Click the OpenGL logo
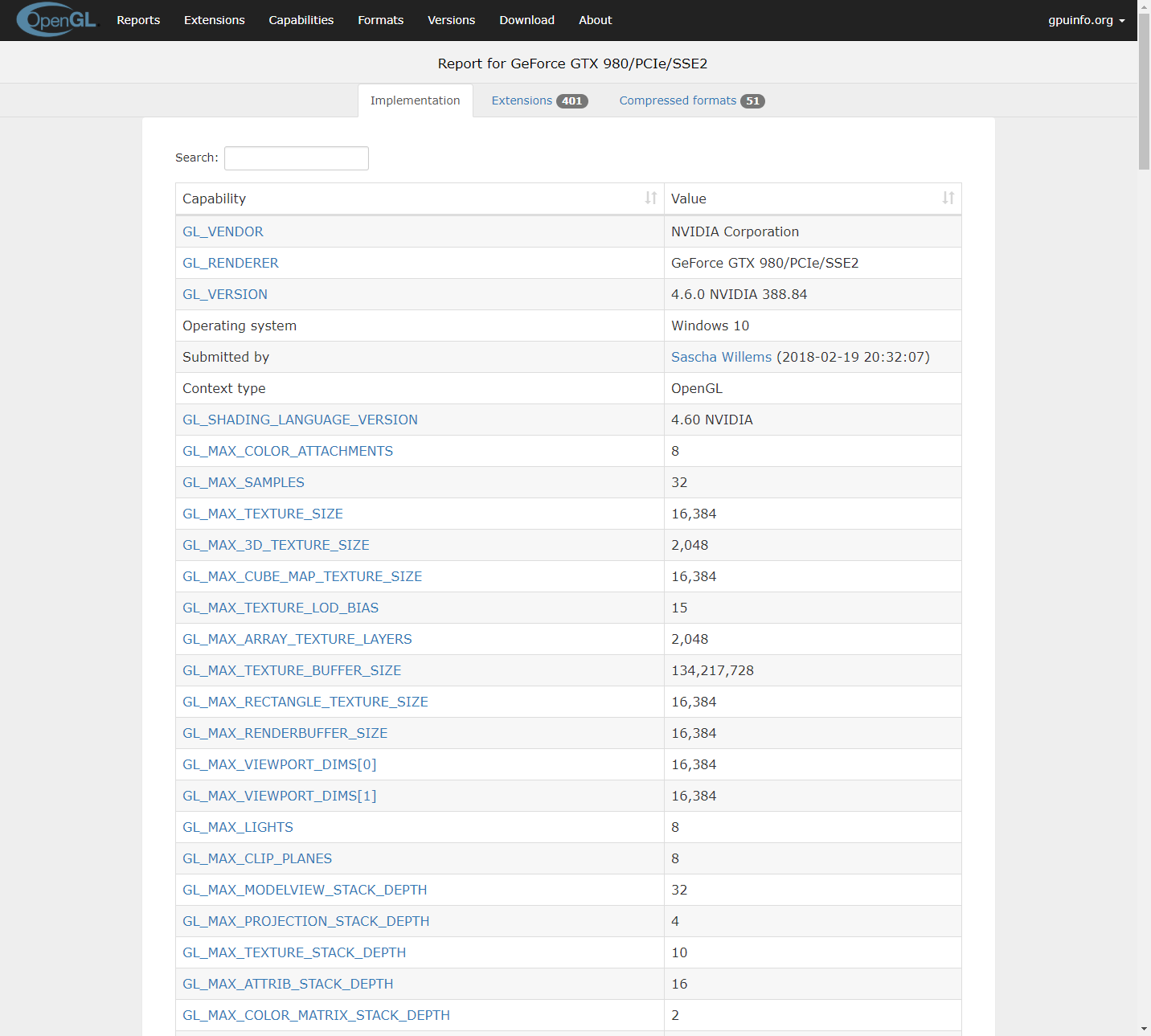Image resolution: width=1151 pixels, height=1036 pixels. pos(56,20)
